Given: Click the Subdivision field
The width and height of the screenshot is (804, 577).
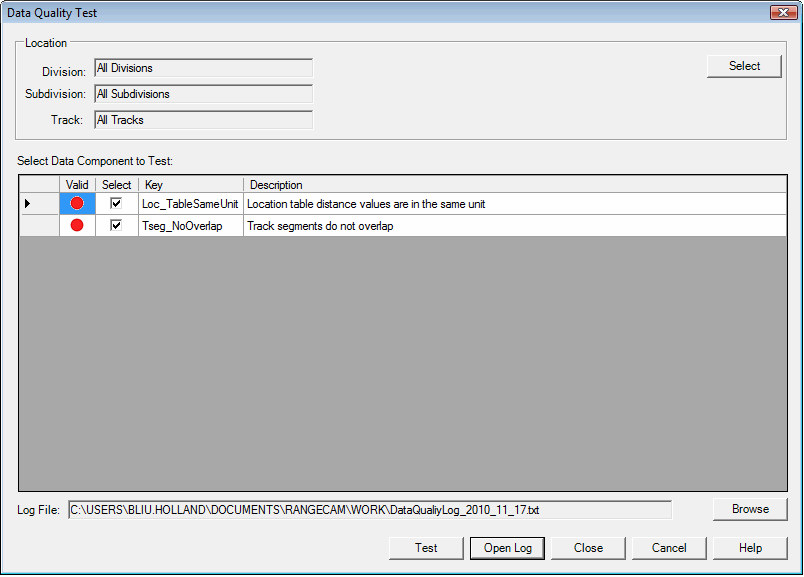Looking at the screenshot, I should tap(203, 94).
